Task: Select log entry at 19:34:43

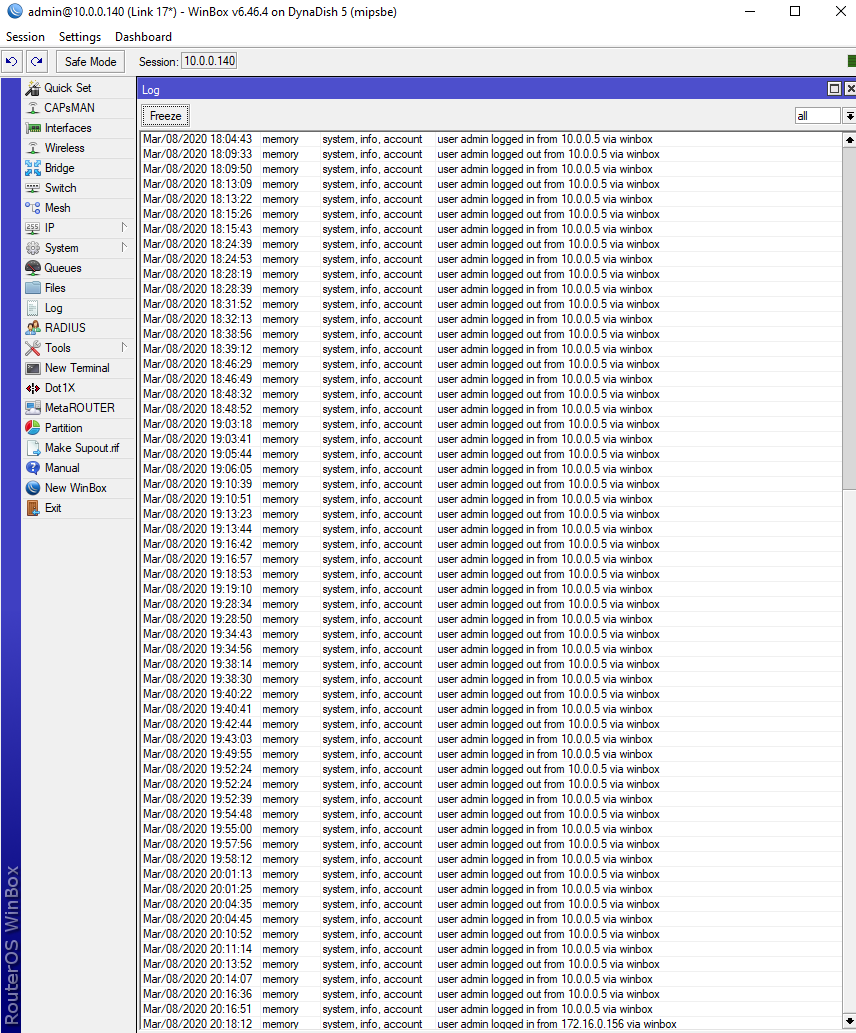Action: [491, 634]
